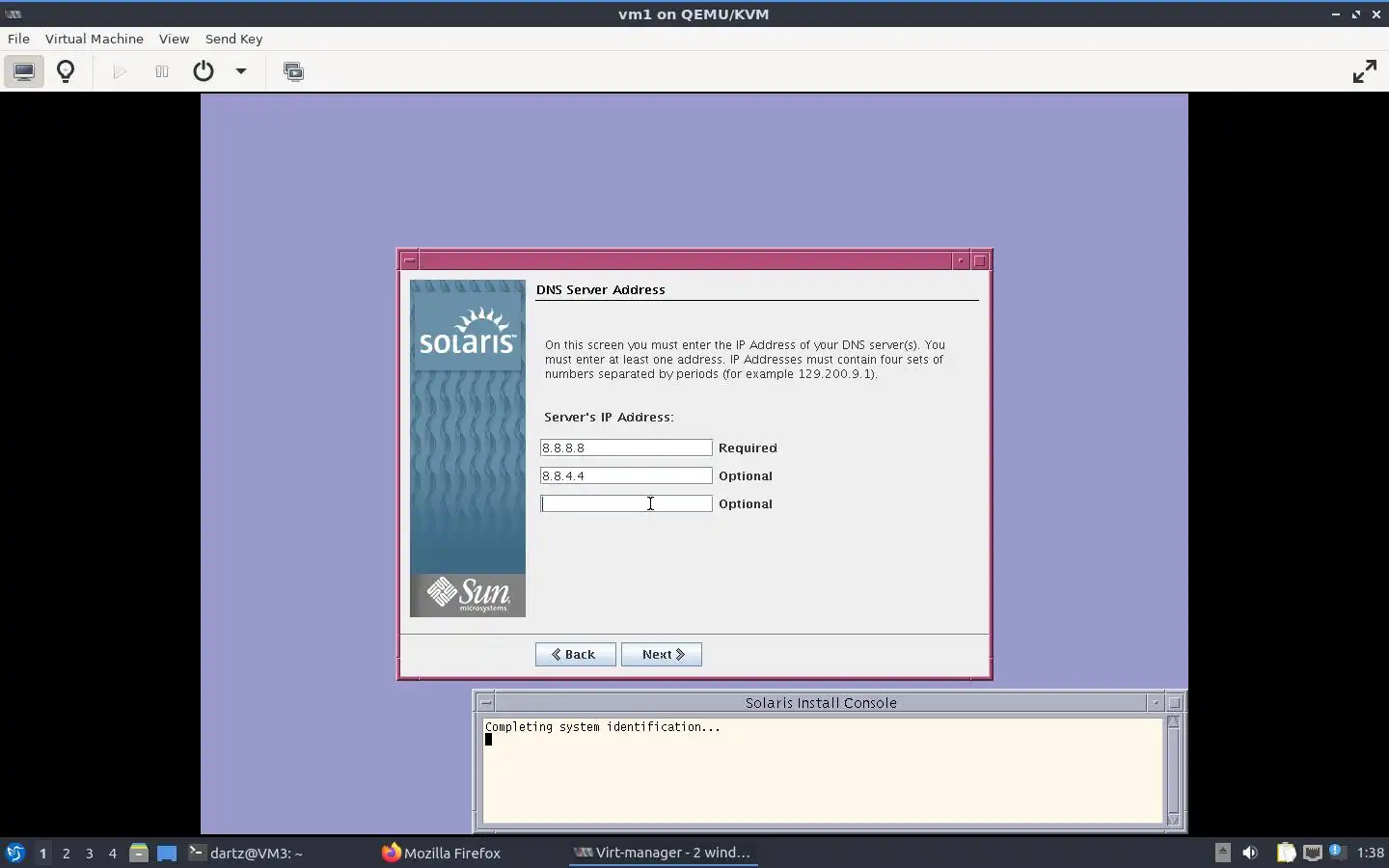Switch to workspace 4
This screenshot has height=868, width=1389.
[112, 853]
